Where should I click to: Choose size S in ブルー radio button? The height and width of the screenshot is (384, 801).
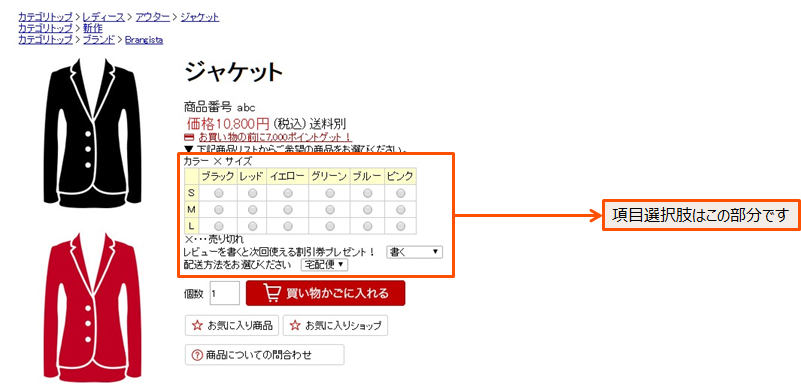pyautogui.click(x=367, y=194)
